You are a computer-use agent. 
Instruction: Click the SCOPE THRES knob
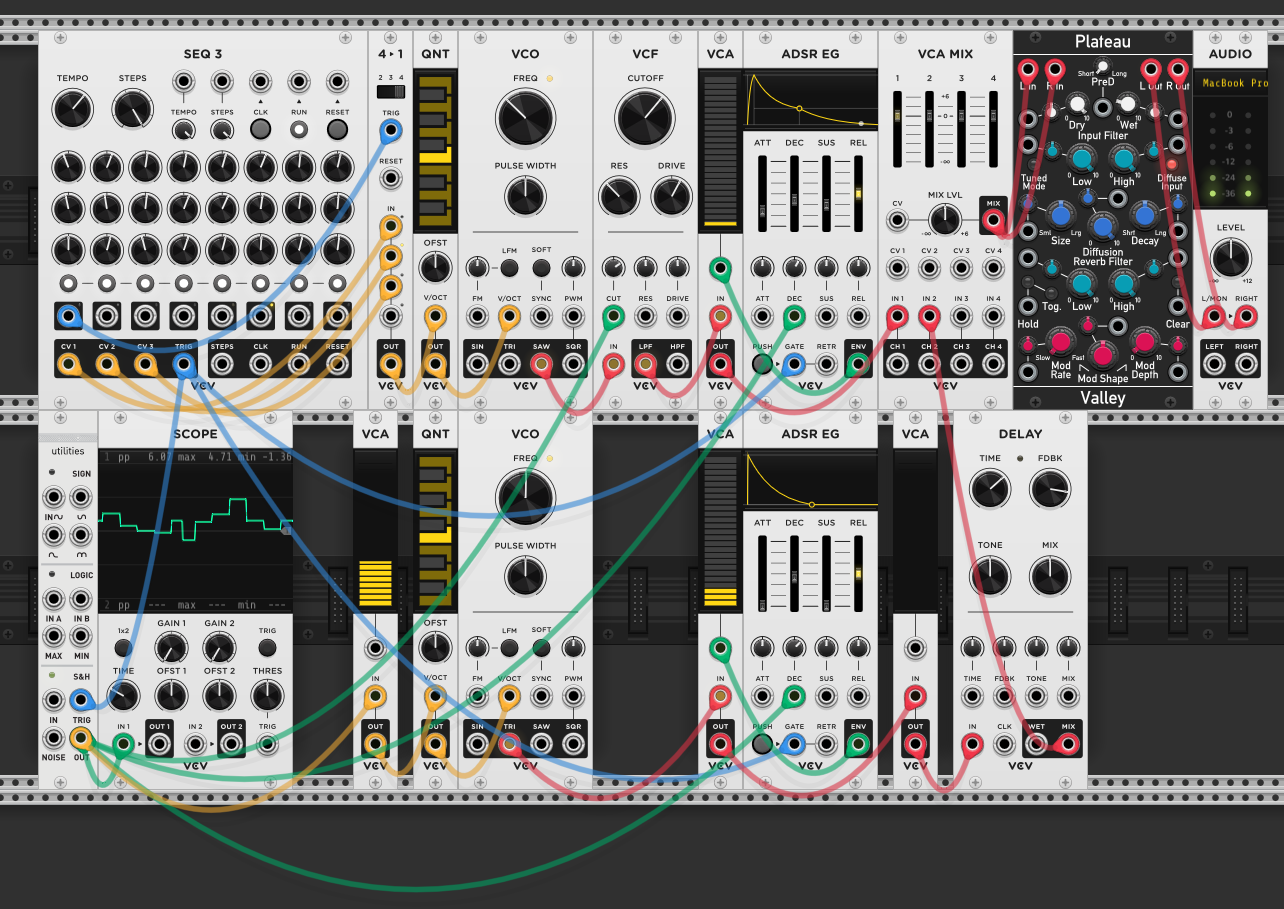267,695
